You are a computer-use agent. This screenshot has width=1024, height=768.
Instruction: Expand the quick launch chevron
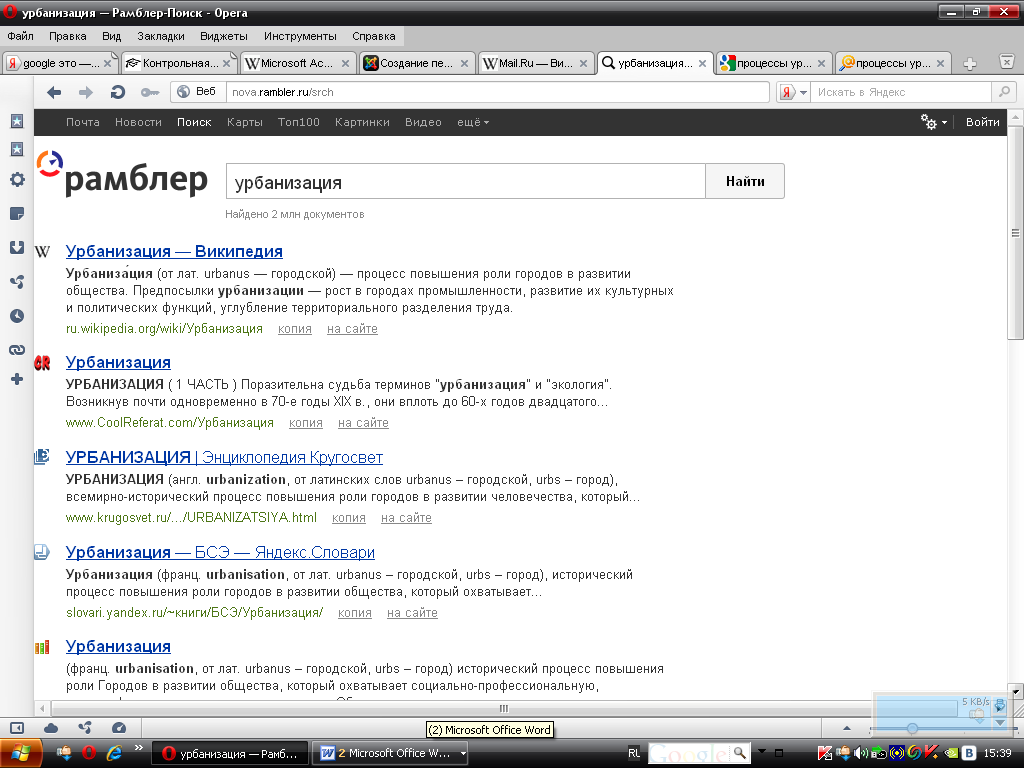138,748
